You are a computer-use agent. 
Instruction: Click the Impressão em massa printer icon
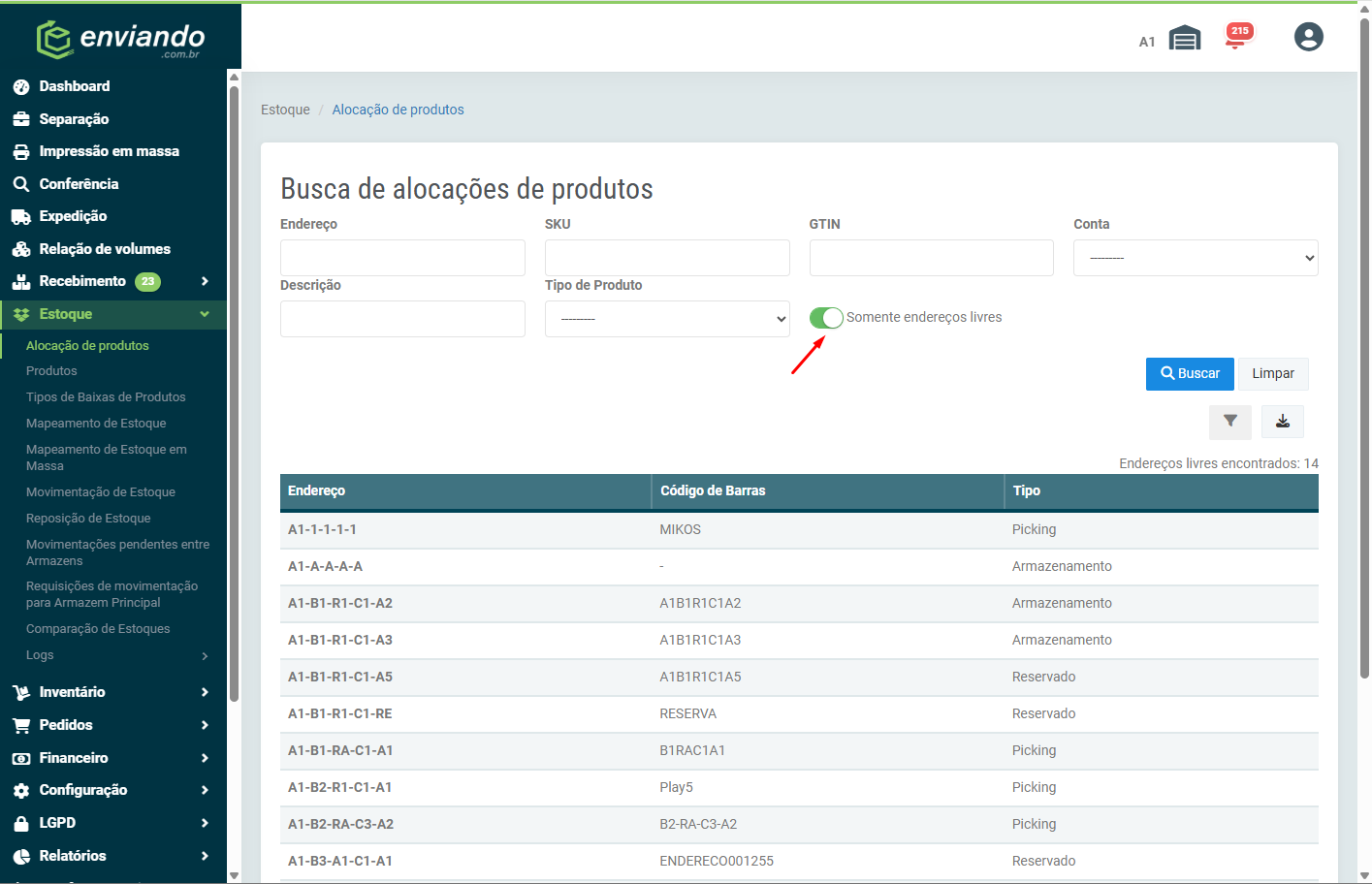point(21,152)
